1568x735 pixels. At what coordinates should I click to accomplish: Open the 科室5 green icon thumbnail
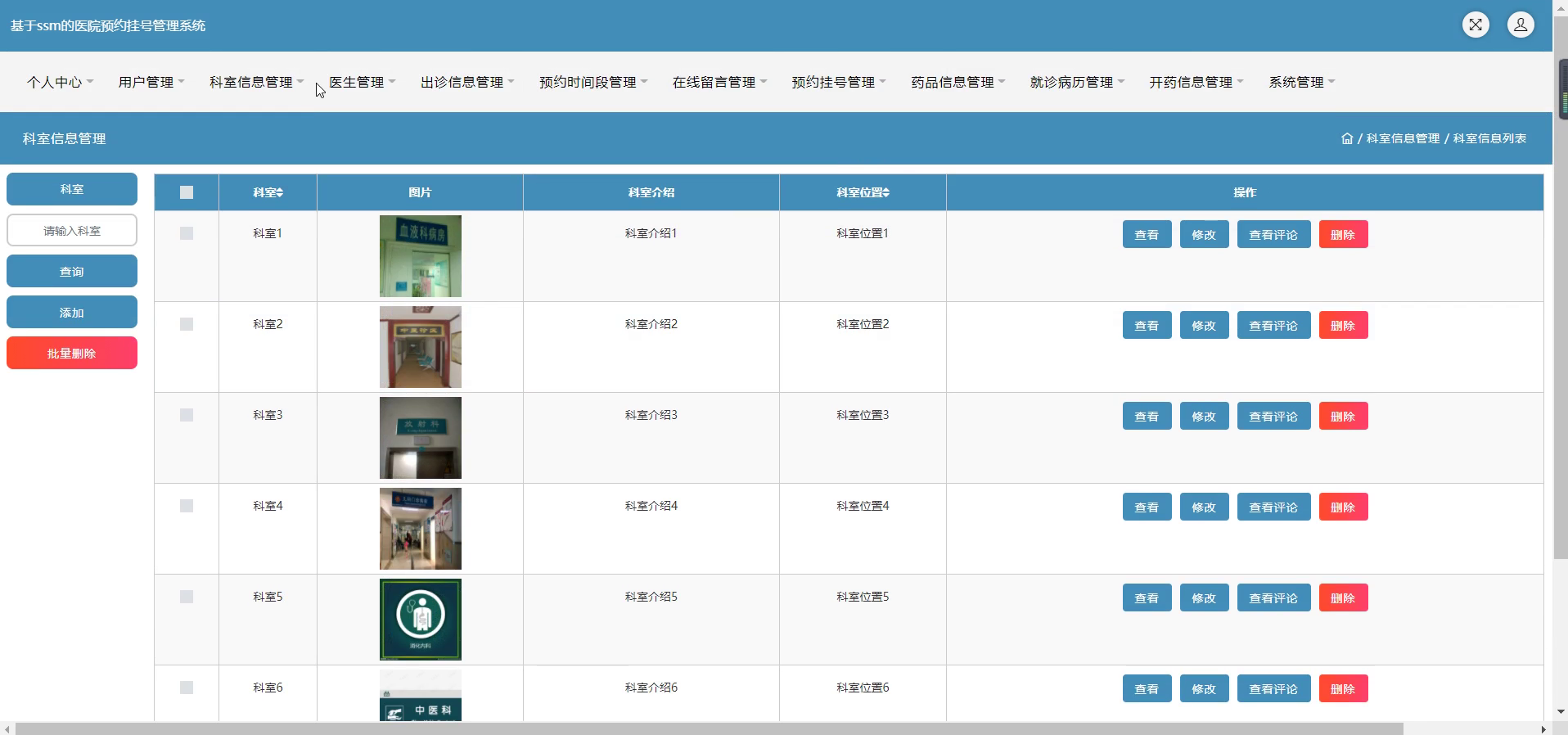pos(421,620)
